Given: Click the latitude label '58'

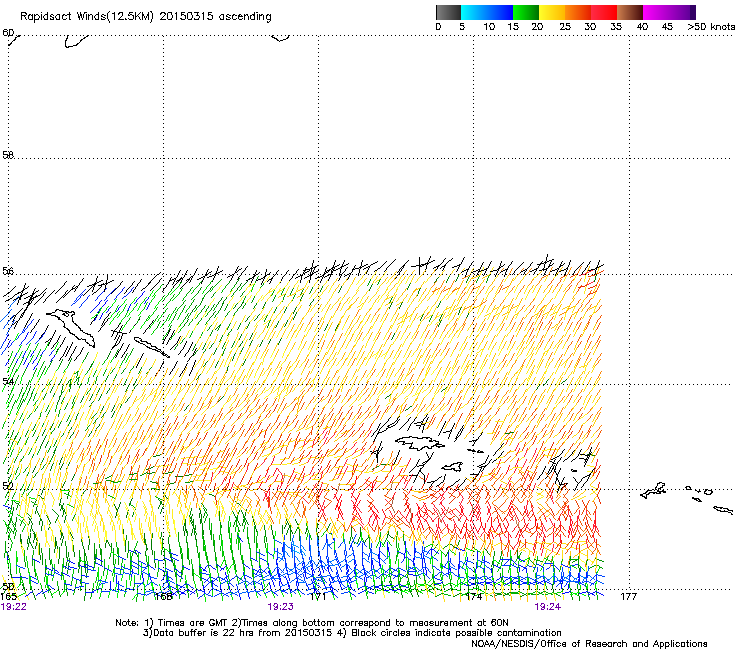Looking at the screenshot, I should point(8,155).
